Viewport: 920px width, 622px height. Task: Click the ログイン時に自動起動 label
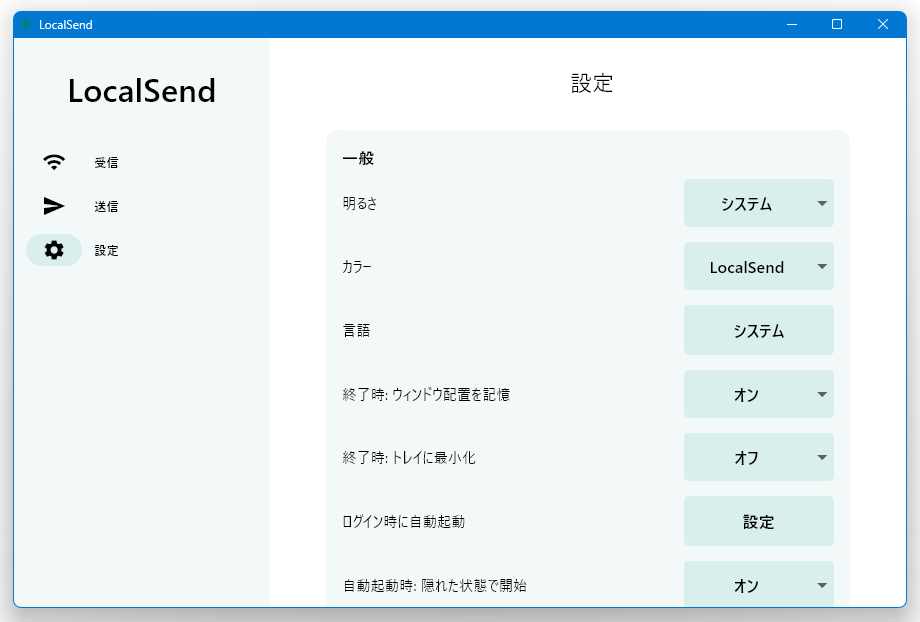[404, 522]
